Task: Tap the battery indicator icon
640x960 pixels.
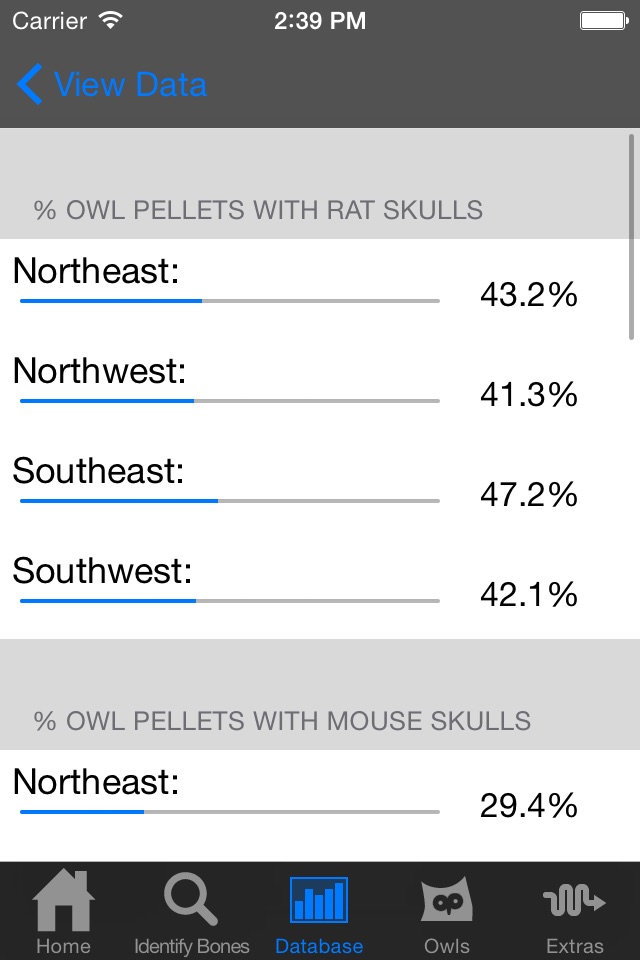Action: coord(603,20)
